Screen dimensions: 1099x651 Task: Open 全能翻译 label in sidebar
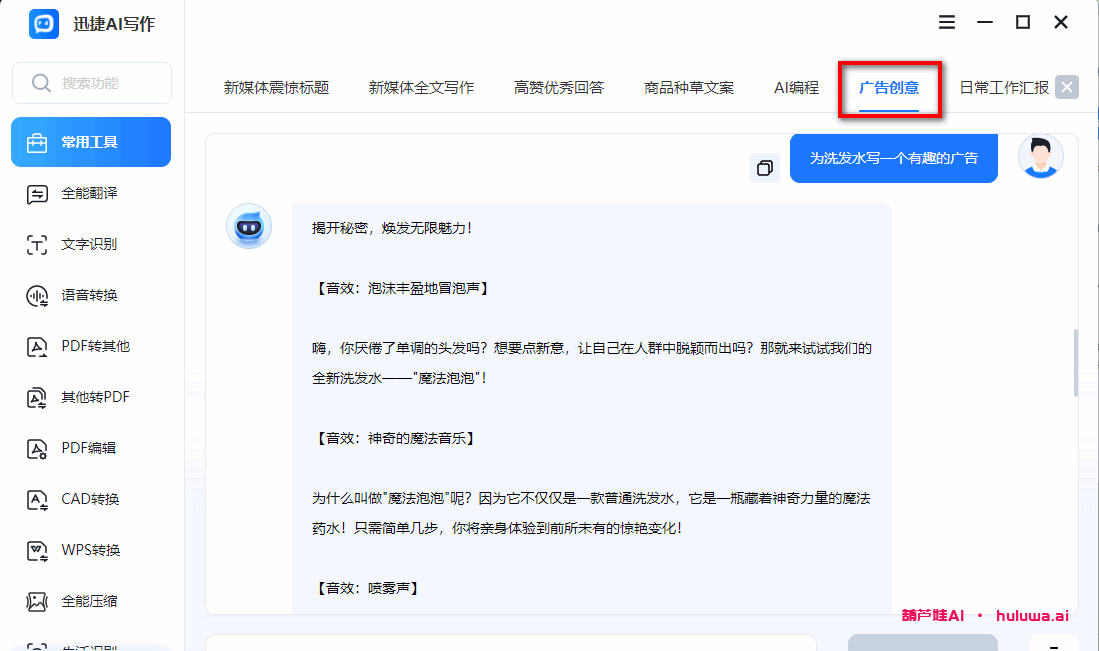89,193
